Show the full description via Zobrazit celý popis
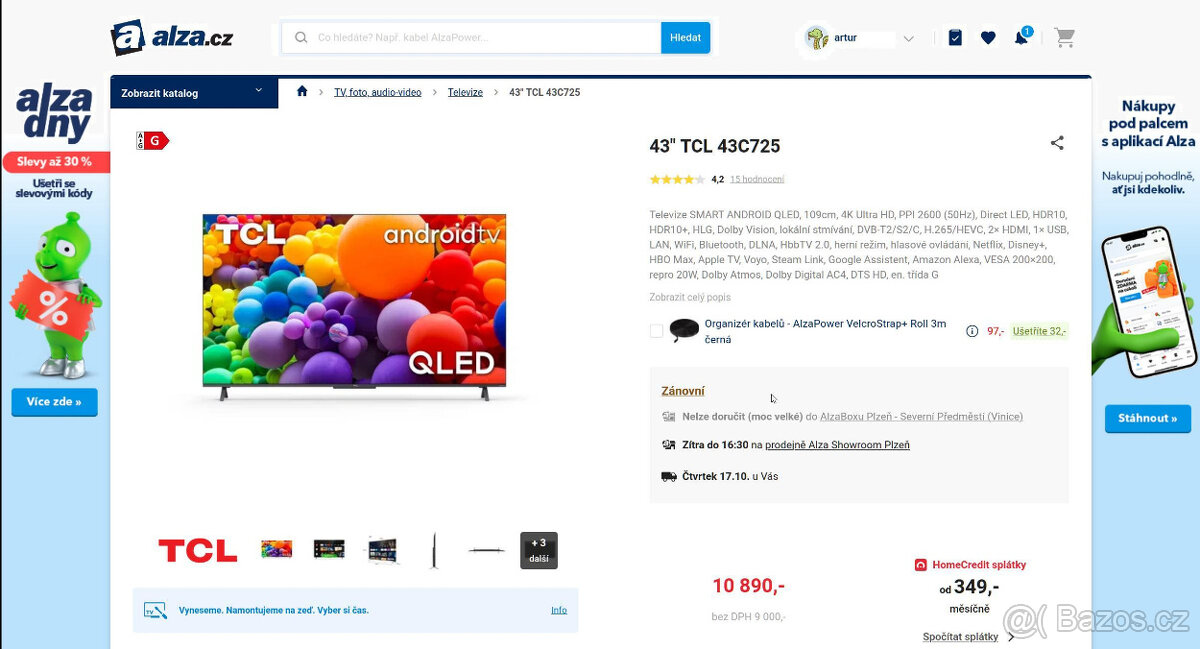The width and height of the screenshot is (1200, 649). [x=690, y=297]
